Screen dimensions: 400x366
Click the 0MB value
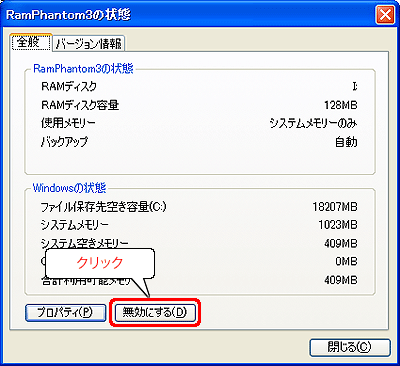[347, 262]
